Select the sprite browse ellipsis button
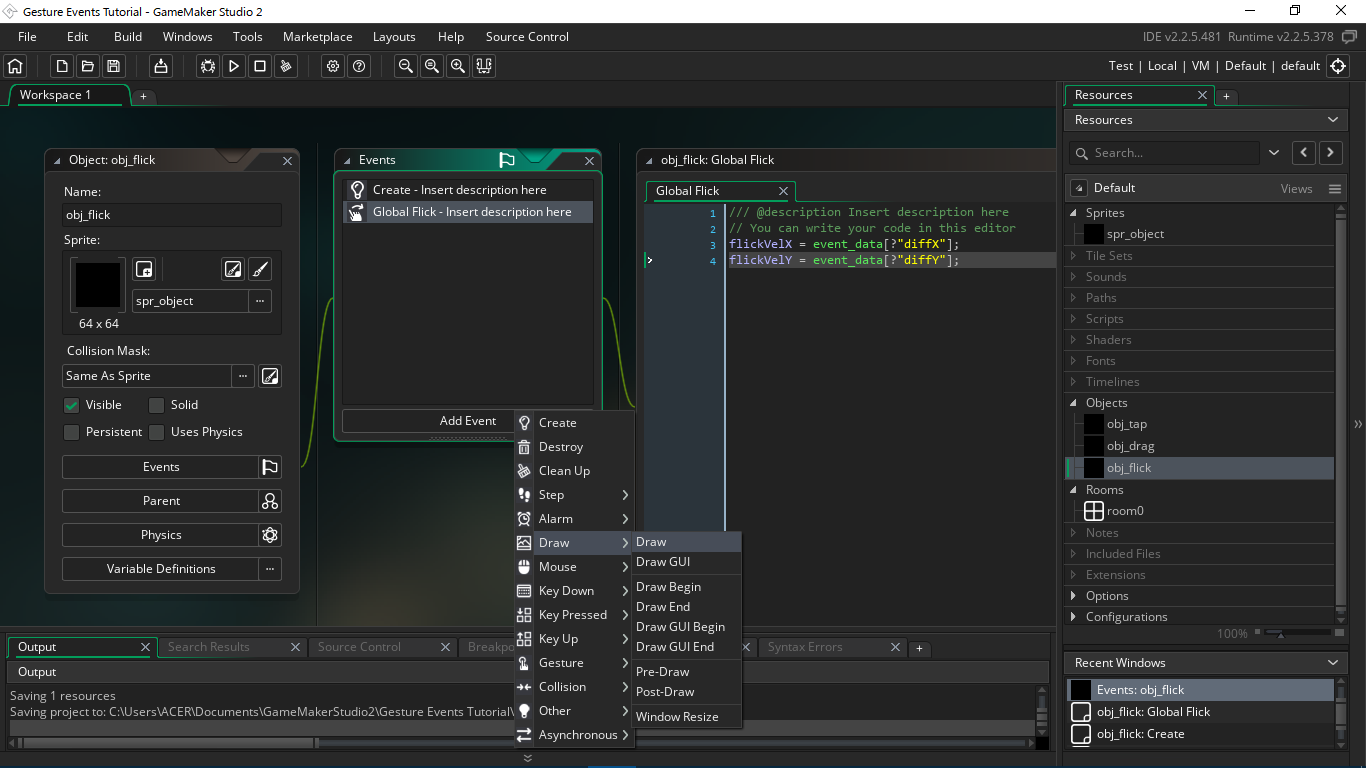Image resolution: width=1366 pixels, height=768 pixels. point(260,301)
